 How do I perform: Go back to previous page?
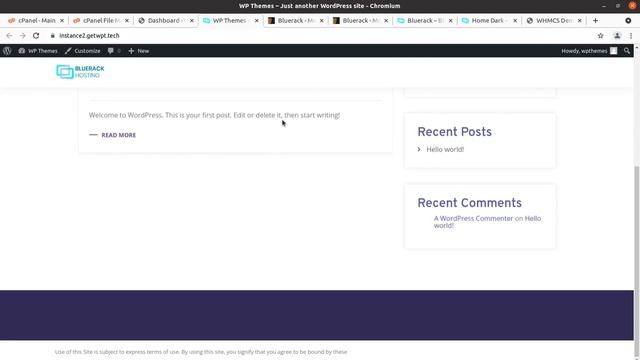9,36
